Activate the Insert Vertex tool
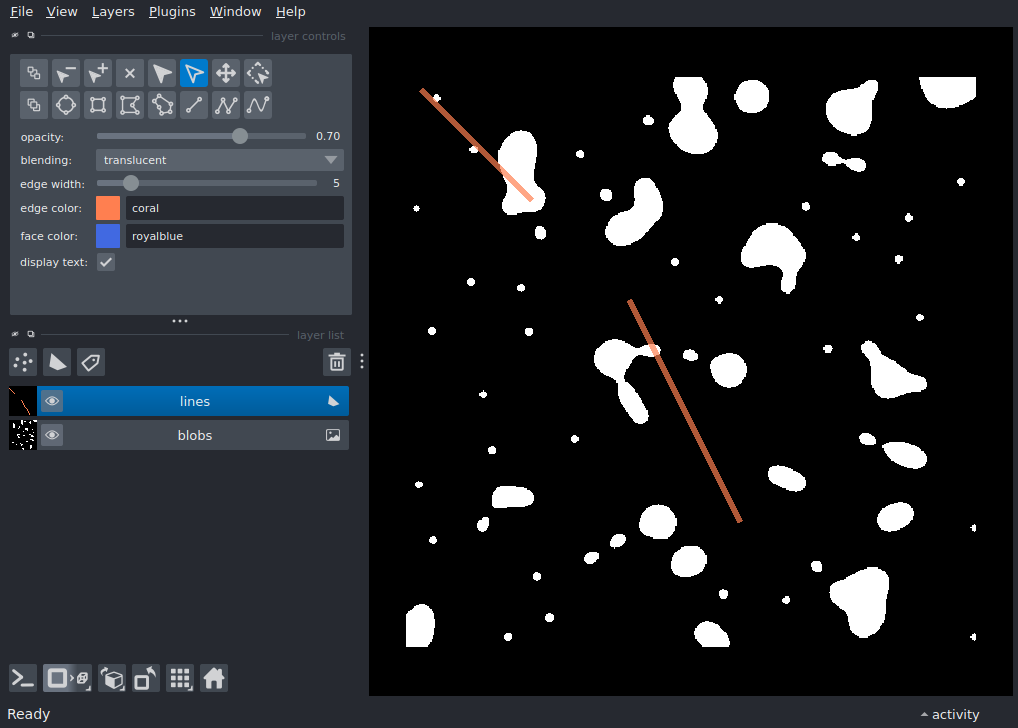This screenshot has width=1018, height=728. point(97,73)
